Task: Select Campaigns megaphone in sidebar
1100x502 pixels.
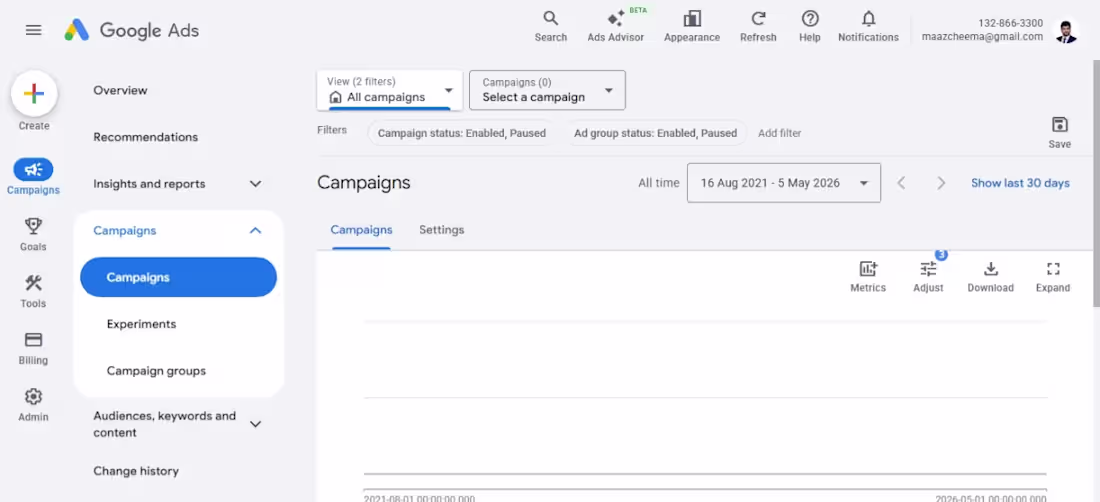Action: [x=33, y=176]
